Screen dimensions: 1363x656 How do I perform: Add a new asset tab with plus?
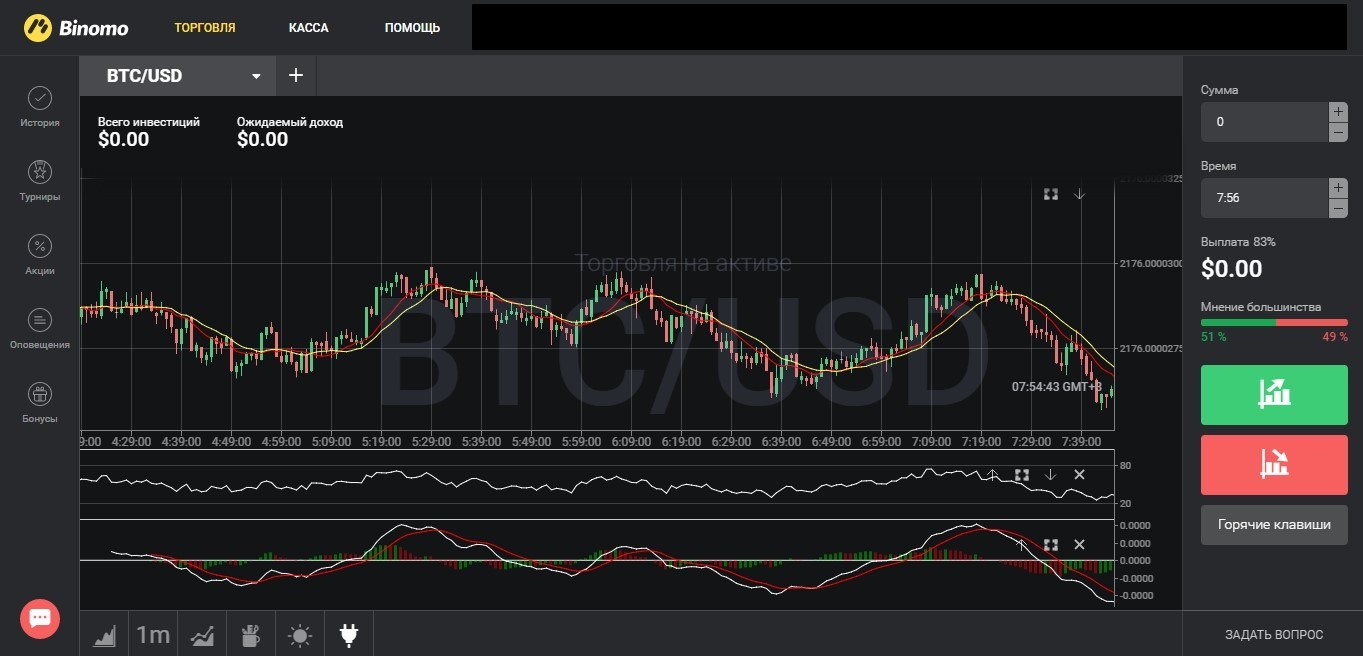tap(296, 76)
